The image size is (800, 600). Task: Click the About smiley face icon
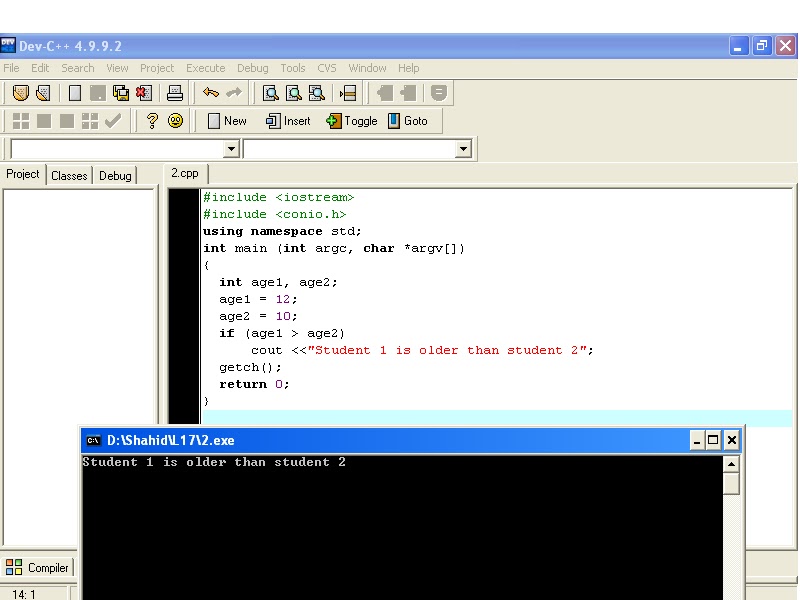coord(175,121)
